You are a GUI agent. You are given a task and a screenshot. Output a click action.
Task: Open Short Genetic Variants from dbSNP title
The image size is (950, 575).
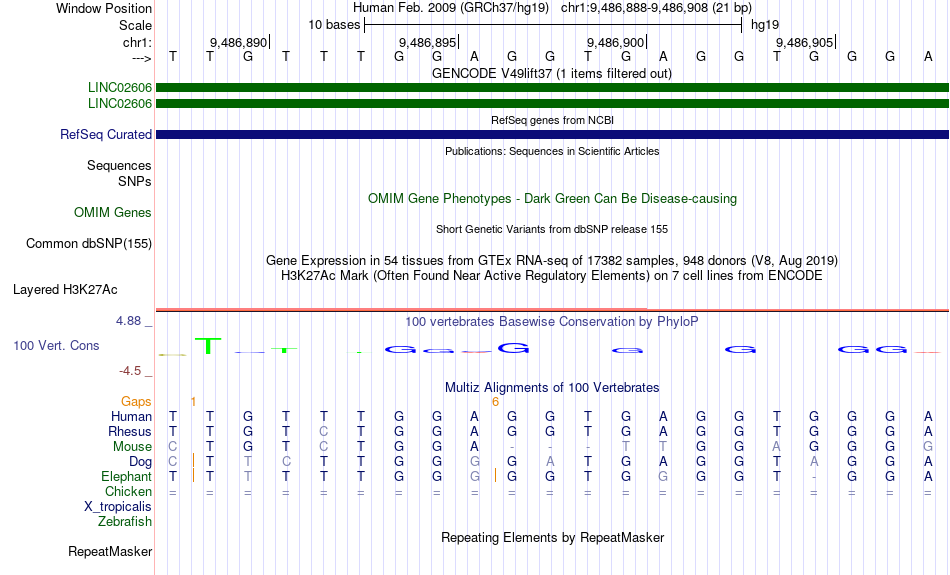pos(552,230)
